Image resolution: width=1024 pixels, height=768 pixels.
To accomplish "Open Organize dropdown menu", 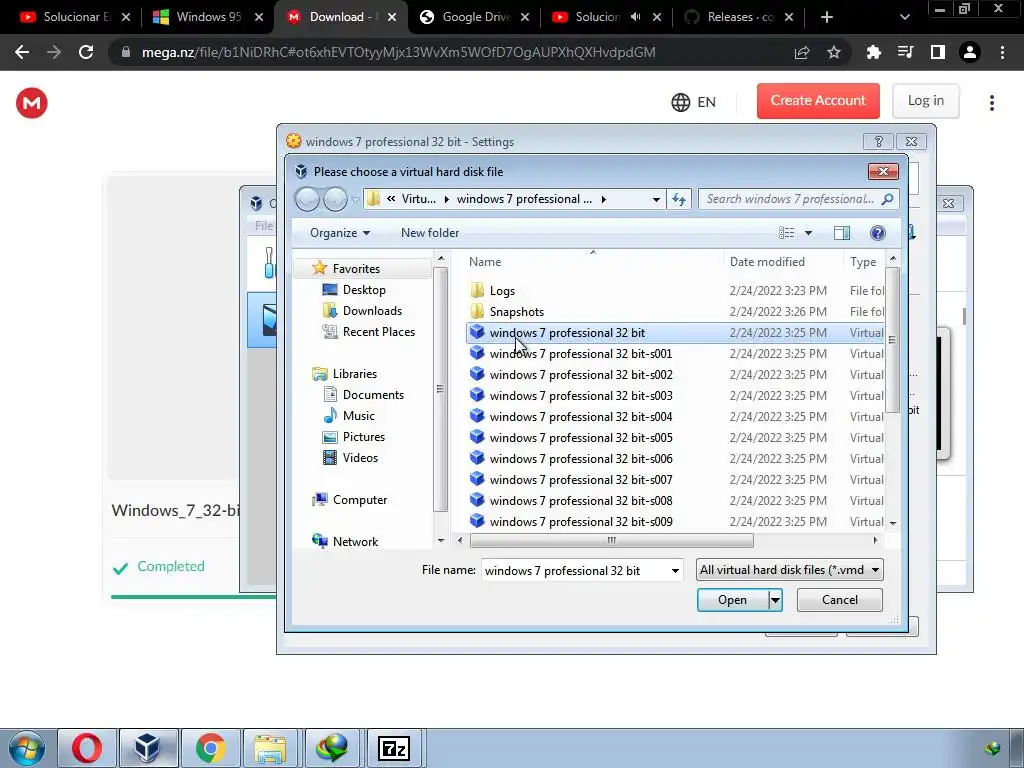I will coord(340,232).
